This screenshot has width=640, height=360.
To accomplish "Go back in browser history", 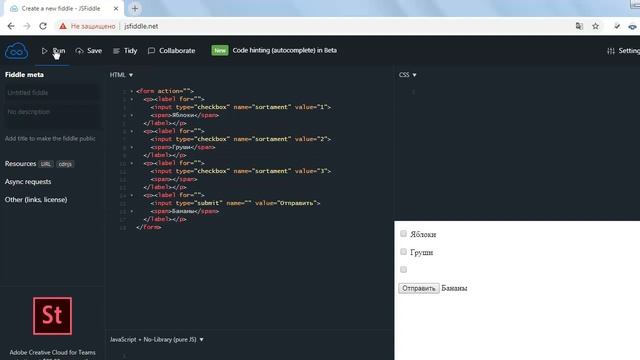I will 11,26.
